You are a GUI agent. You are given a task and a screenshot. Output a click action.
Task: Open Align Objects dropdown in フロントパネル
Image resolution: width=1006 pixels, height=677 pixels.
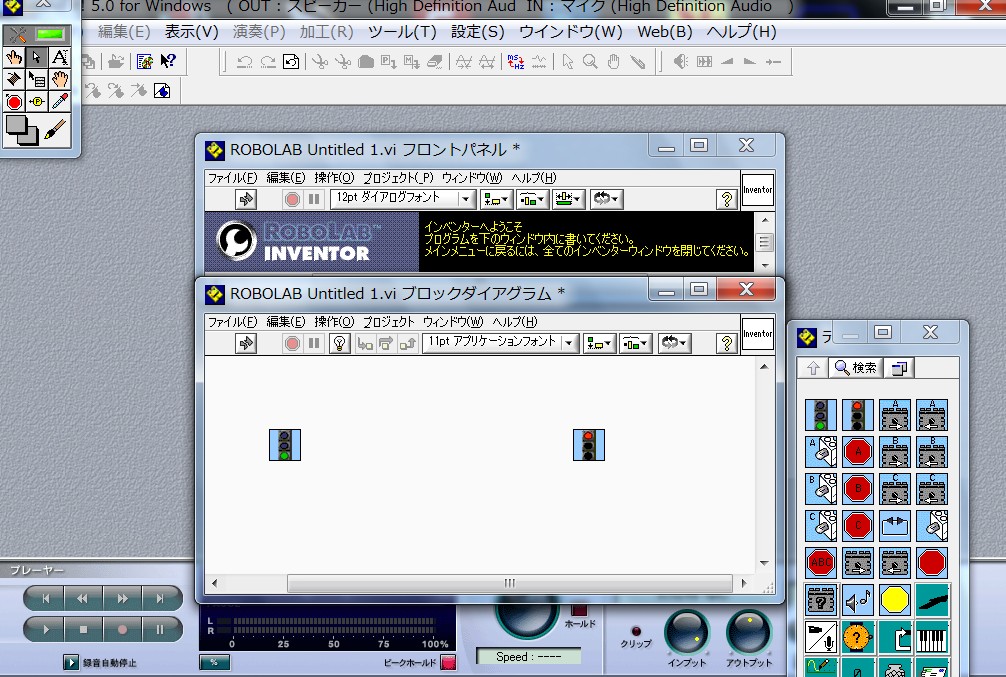(496, 200)
